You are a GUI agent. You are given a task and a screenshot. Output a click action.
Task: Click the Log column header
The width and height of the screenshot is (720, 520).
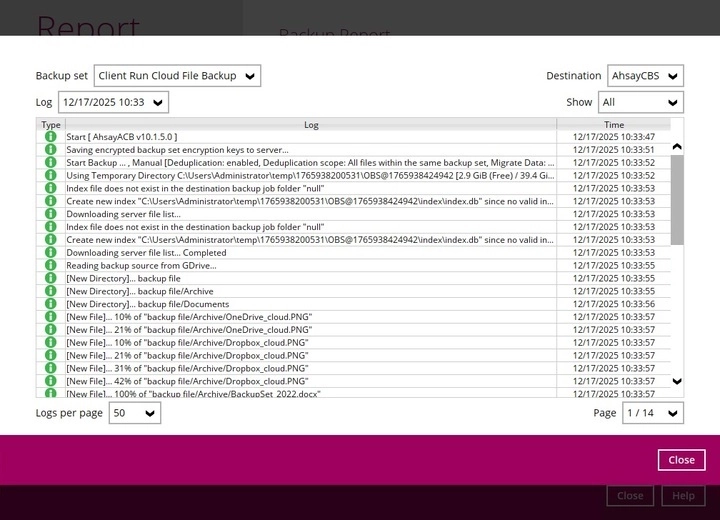(x=311, y=124)
